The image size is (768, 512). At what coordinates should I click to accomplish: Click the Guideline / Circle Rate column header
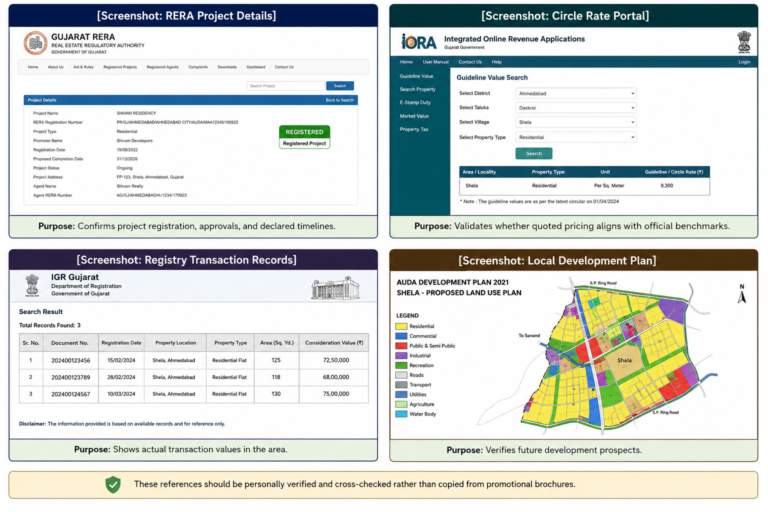tap(674, 172)
